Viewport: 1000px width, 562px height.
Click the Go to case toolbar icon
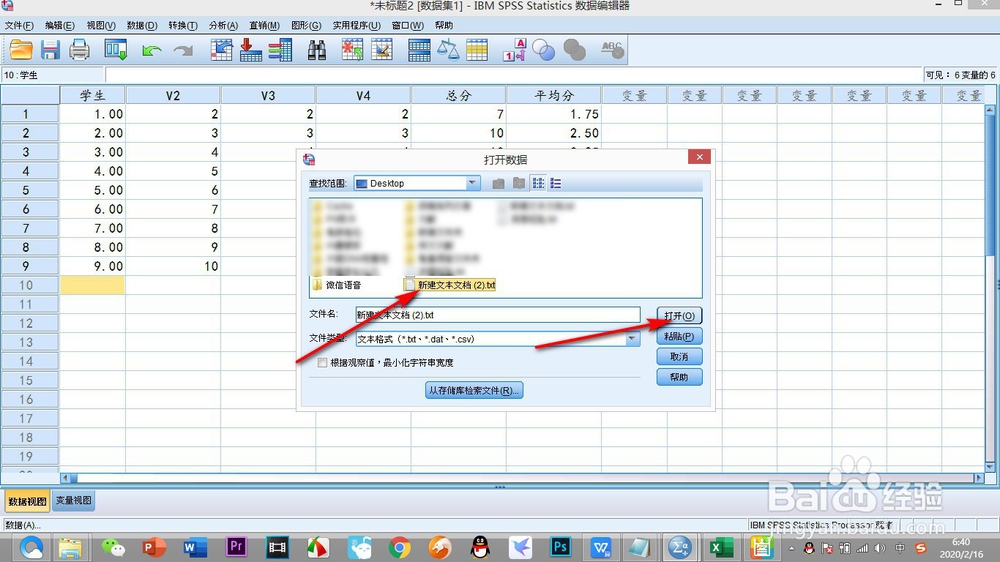221,50
